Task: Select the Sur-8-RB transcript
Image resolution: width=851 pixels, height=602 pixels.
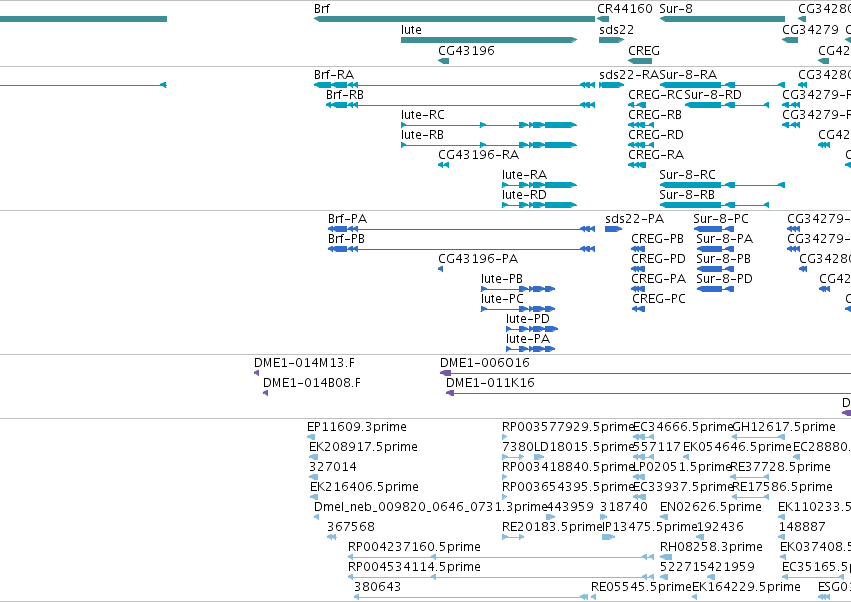Action: (714, 205)
